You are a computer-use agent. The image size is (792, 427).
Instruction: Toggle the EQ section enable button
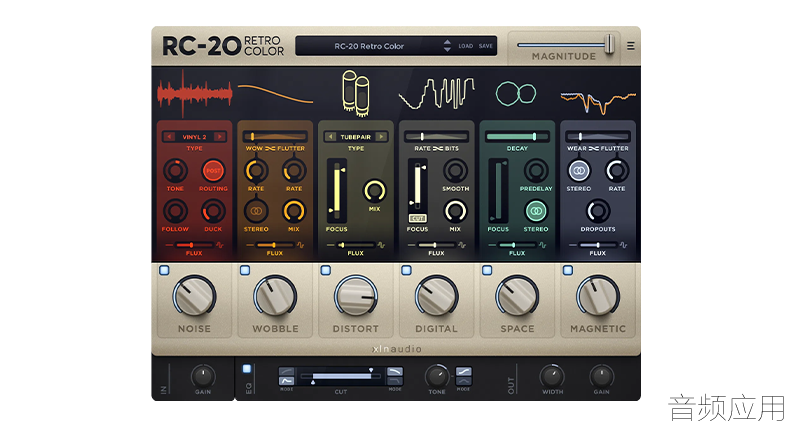coord(247,369)
